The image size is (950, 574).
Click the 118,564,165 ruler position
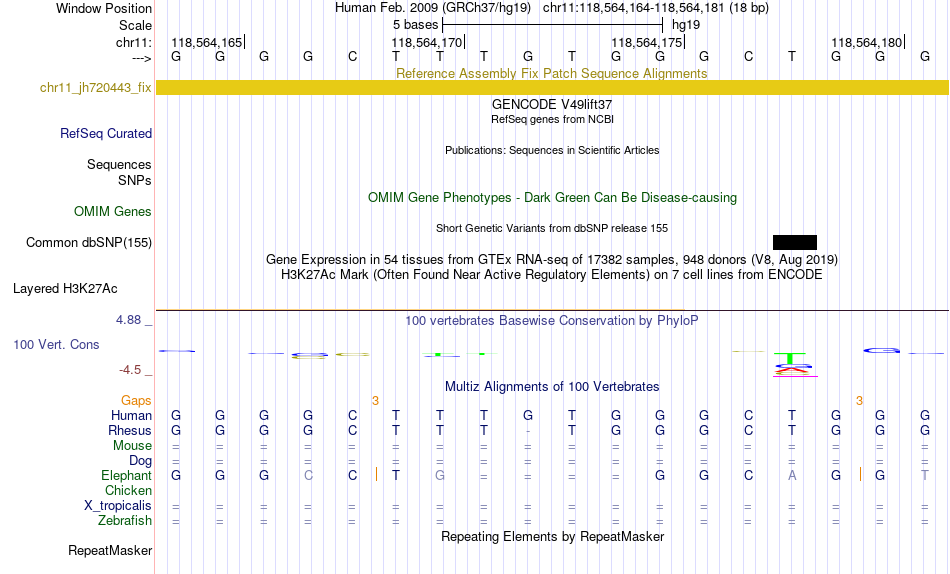[x=207, y=42]
